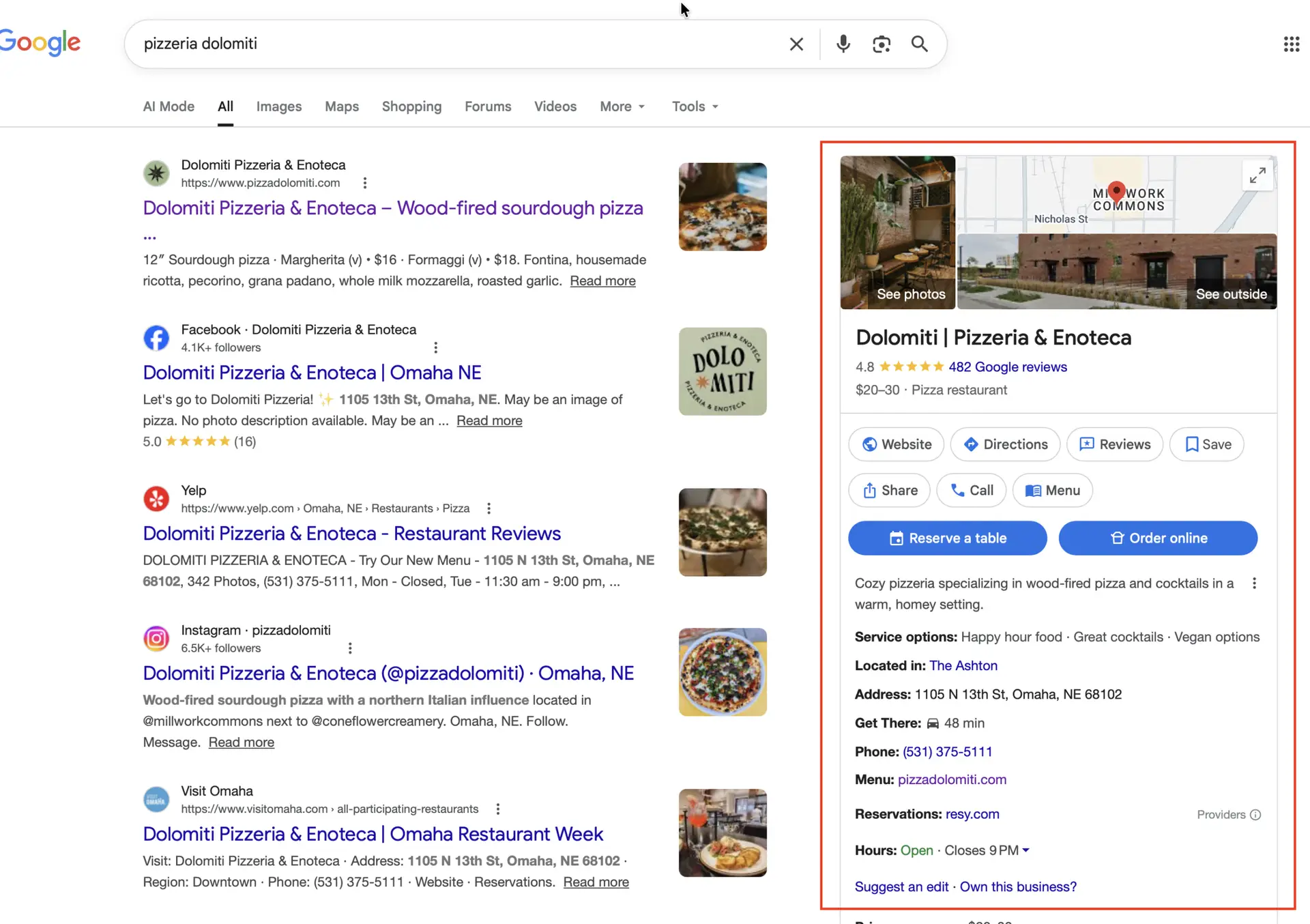Click the Providers info icon
The image size is (1310, 924).
[x=1255, y=815]
